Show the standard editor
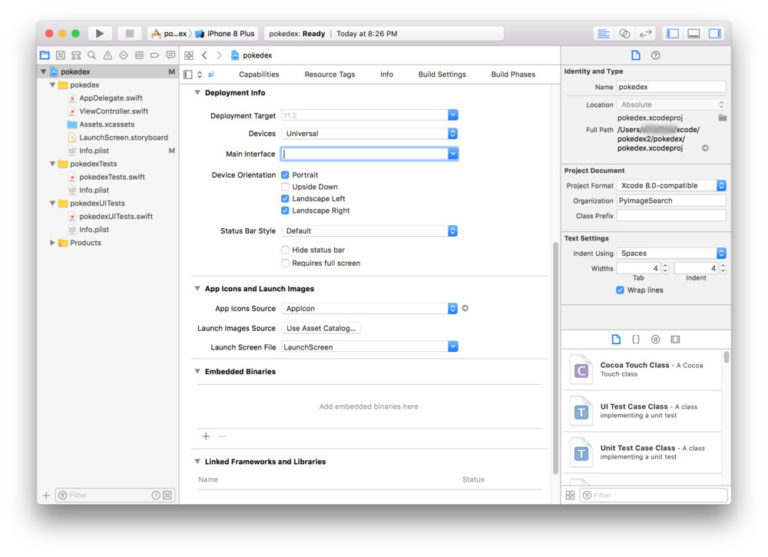This screenshot has width=768, height=557. (x=603, y=33)
